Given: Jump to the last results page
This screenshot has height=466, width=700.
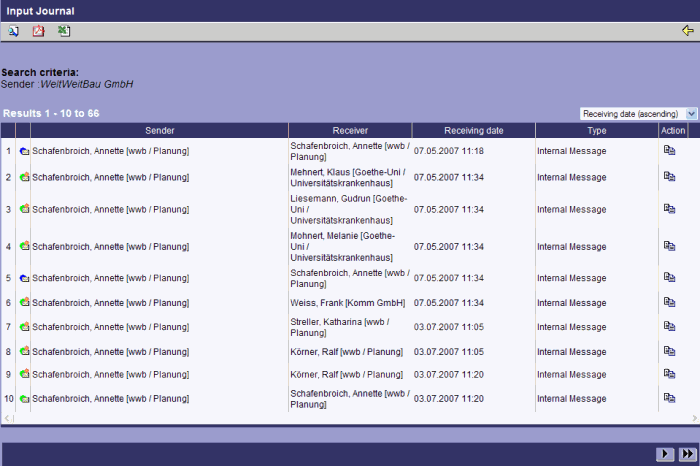Looking at the screenshot, I should coord(687,454).
